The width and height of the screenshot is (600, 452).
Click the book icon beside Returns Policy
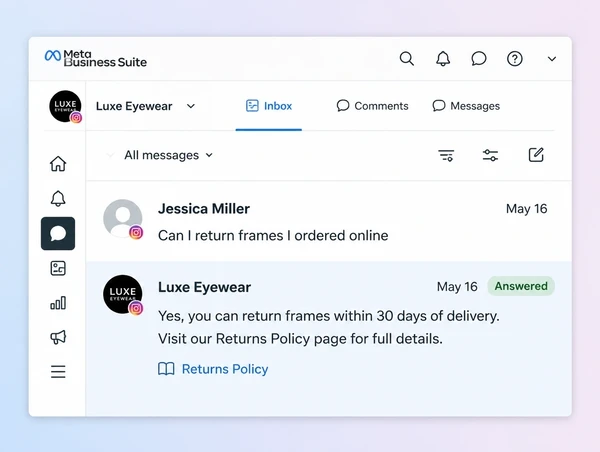coord(166,369)
